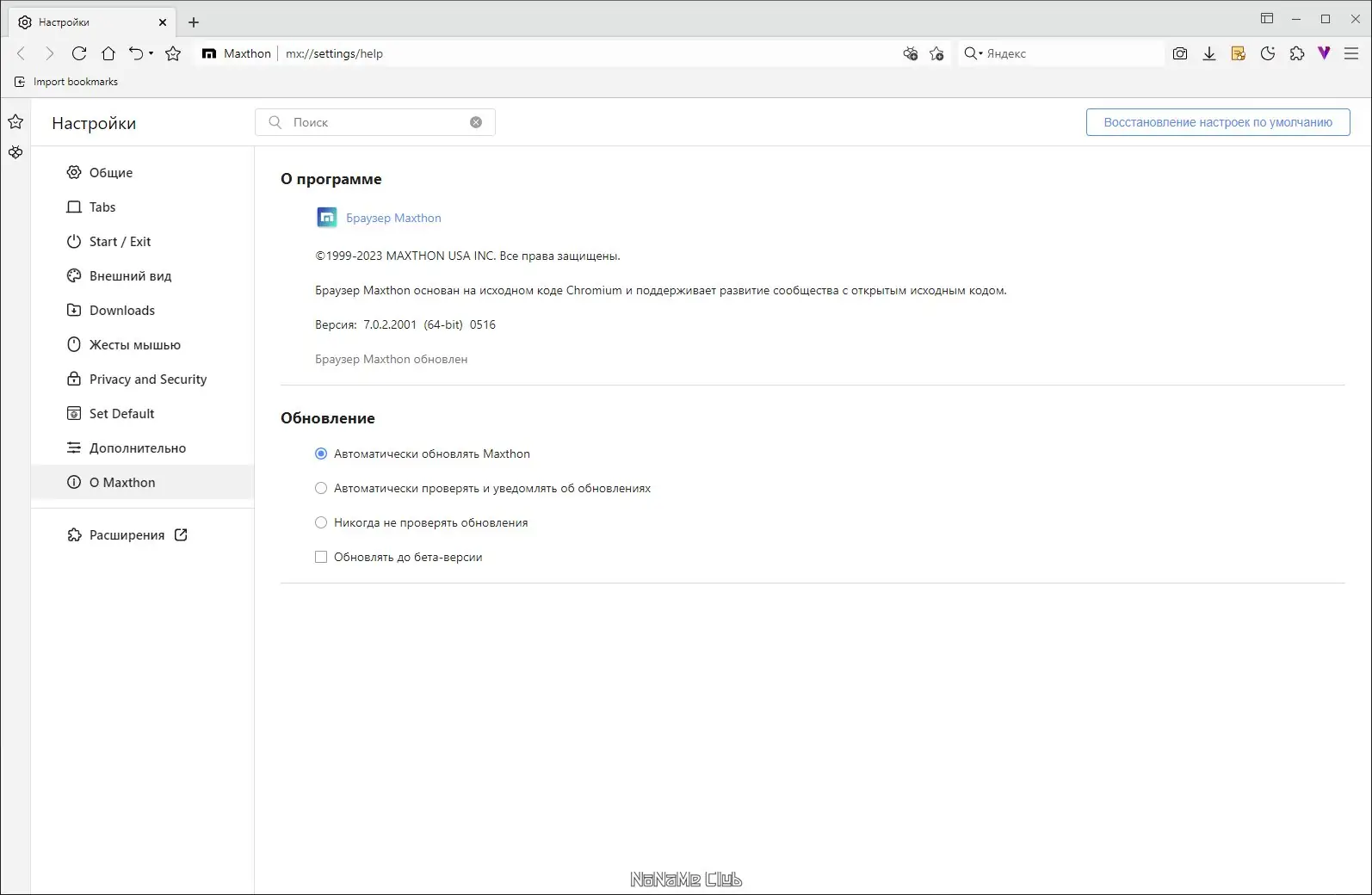The height and width of the screenshot is (895, 1372).
Task: Open the main hamburger menu
Action: (x=1351, y=53)
